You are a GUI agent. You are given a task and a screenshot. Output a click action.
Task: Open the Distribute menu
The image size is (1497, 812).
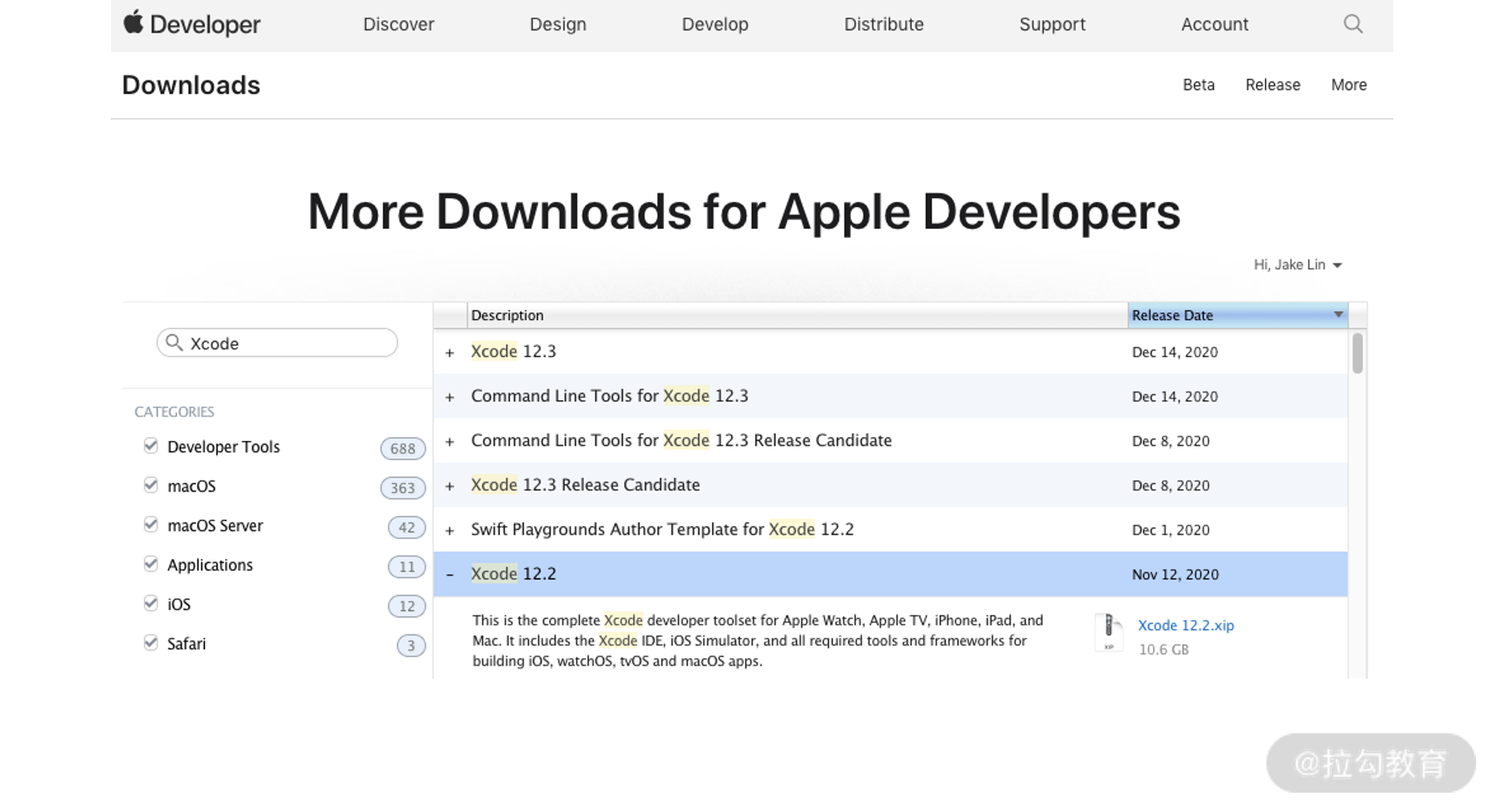884,24
